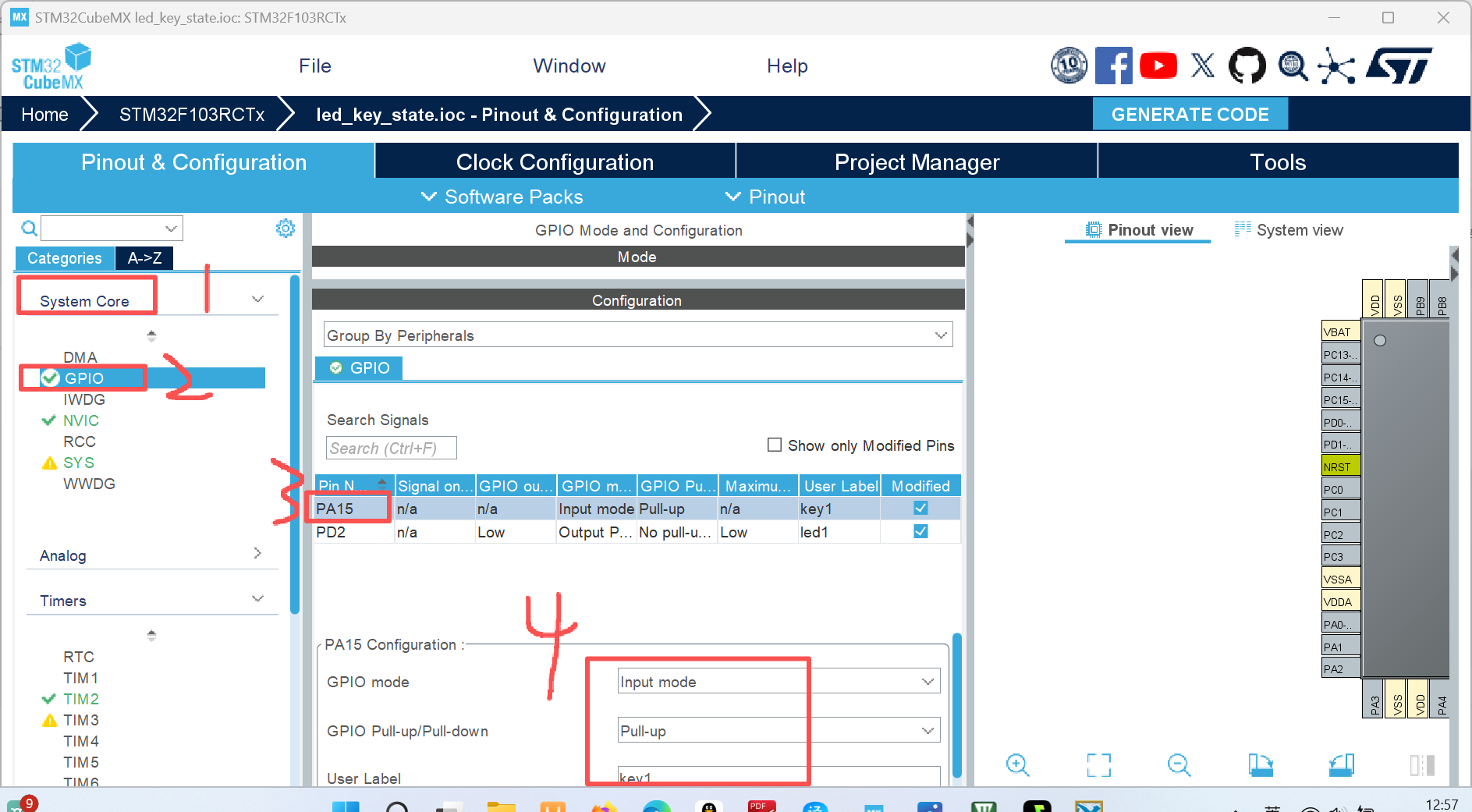Collapse the System Core category
Screen dimensions: 1472x812
(257, 300)
